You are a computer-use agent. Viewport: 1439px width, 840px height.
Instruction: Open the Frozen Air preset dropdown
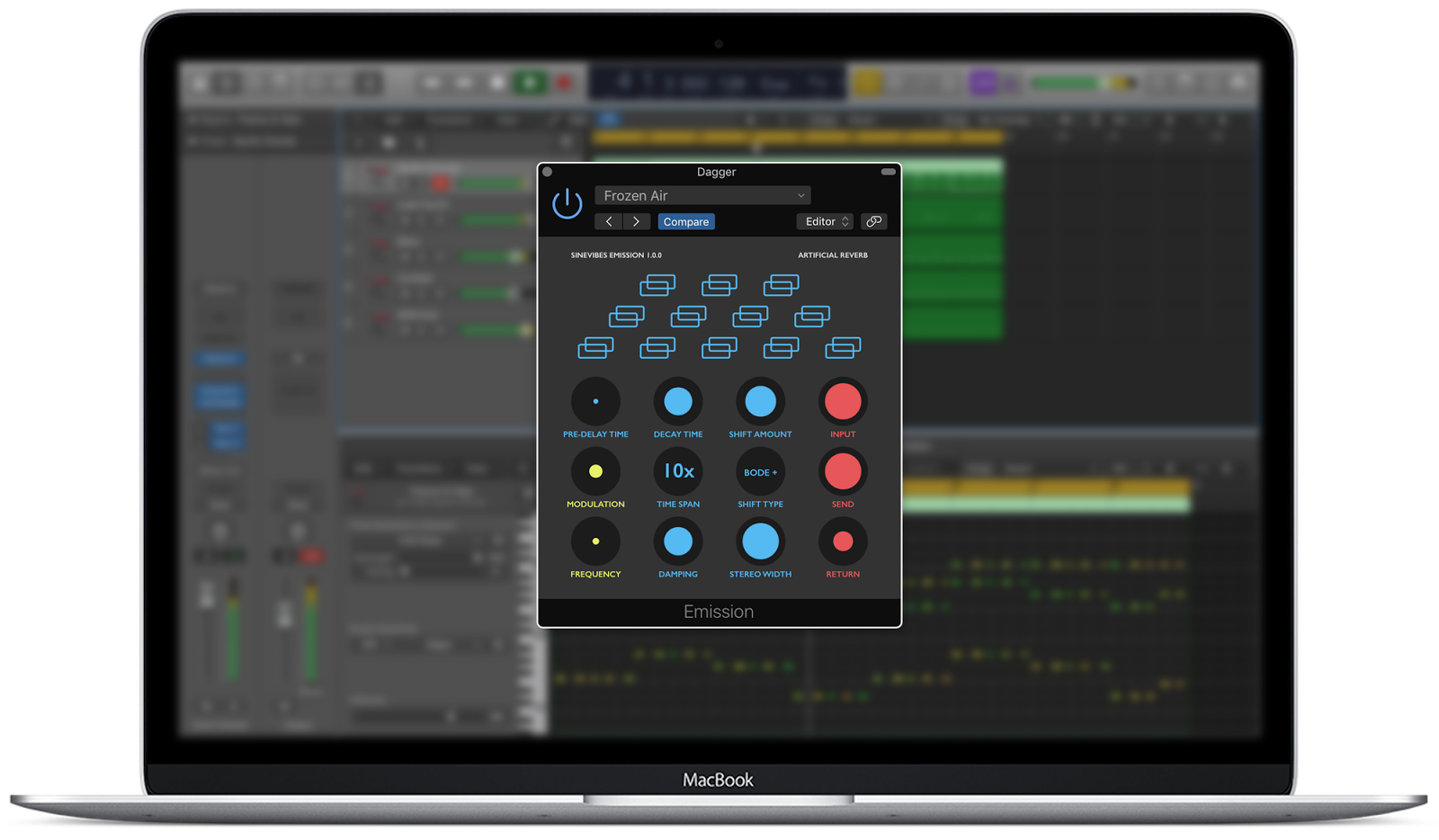[702, 195]
